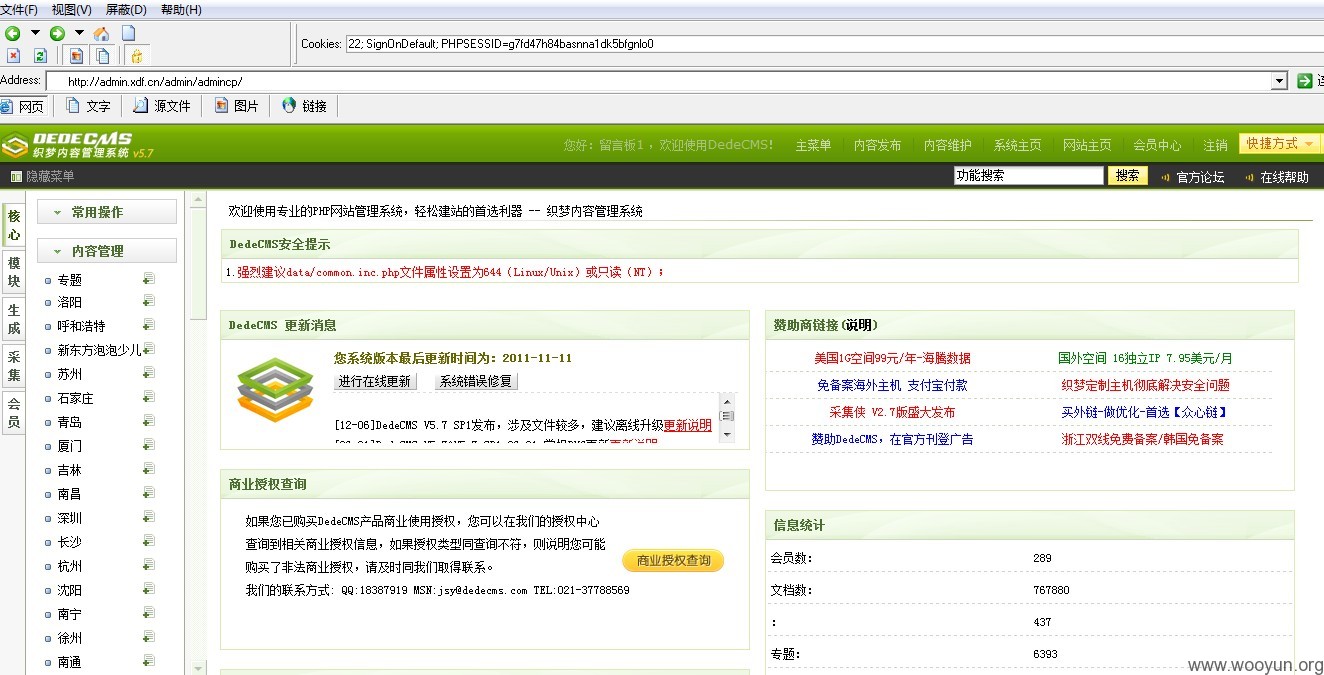
Task: Switch to the 网页 view tab
Action: point(23,106)
